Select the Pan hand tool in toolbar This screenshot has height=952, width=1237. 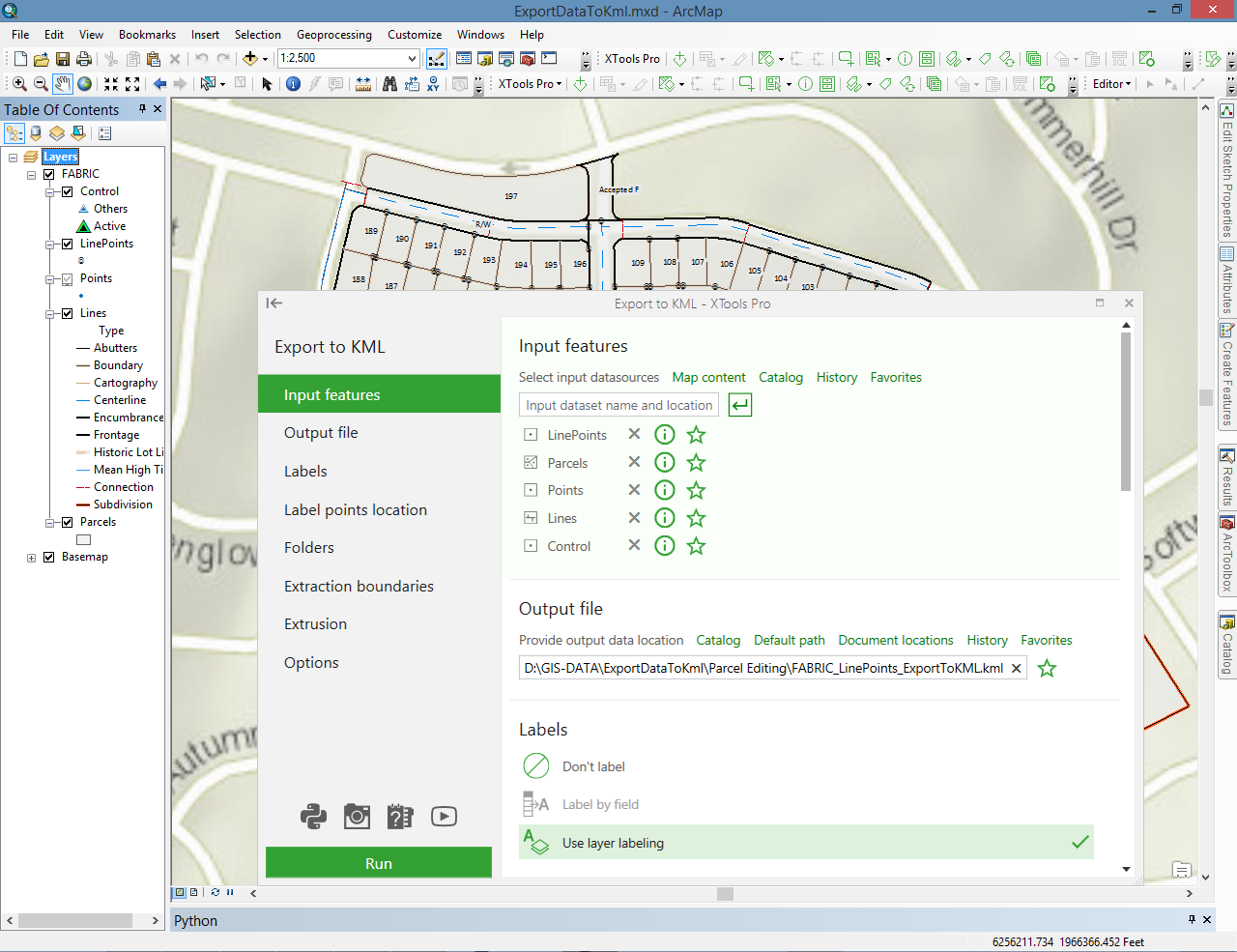[x=63, y=84]
